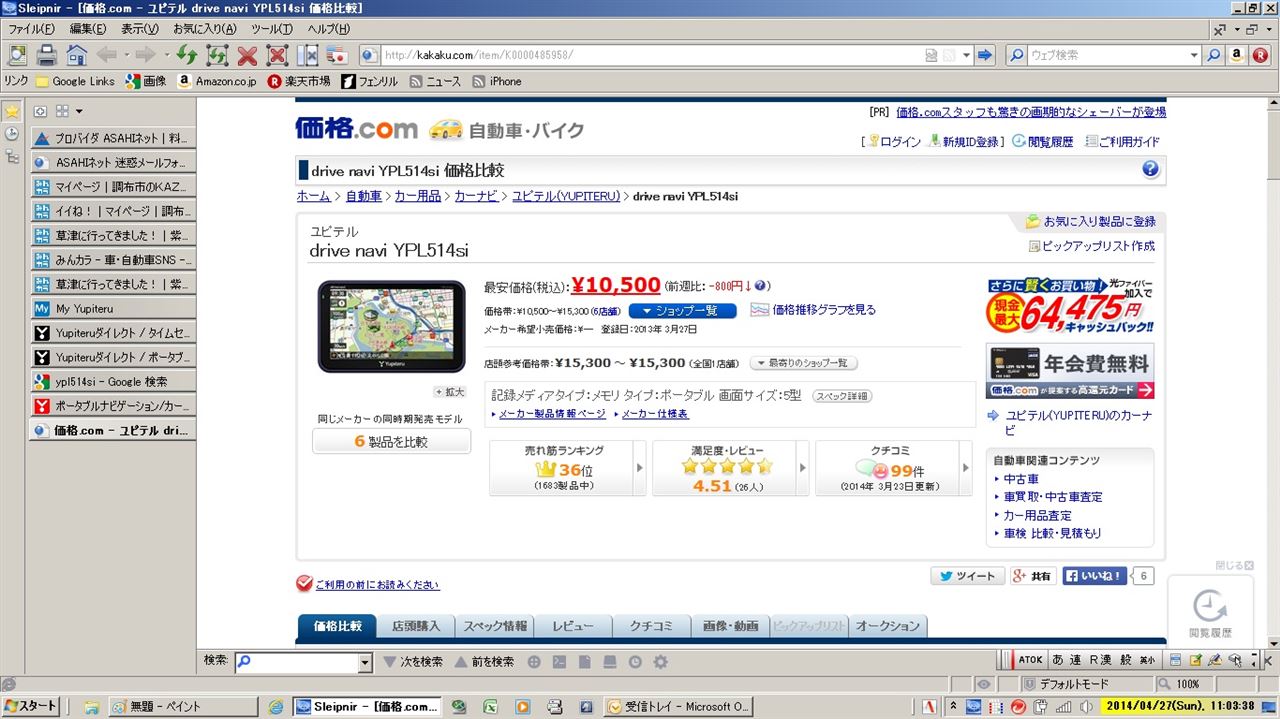Viewport: 1280px width, 719px height.
Task: Open the 楽天市場 bookmark
Action: coord(298,81)
